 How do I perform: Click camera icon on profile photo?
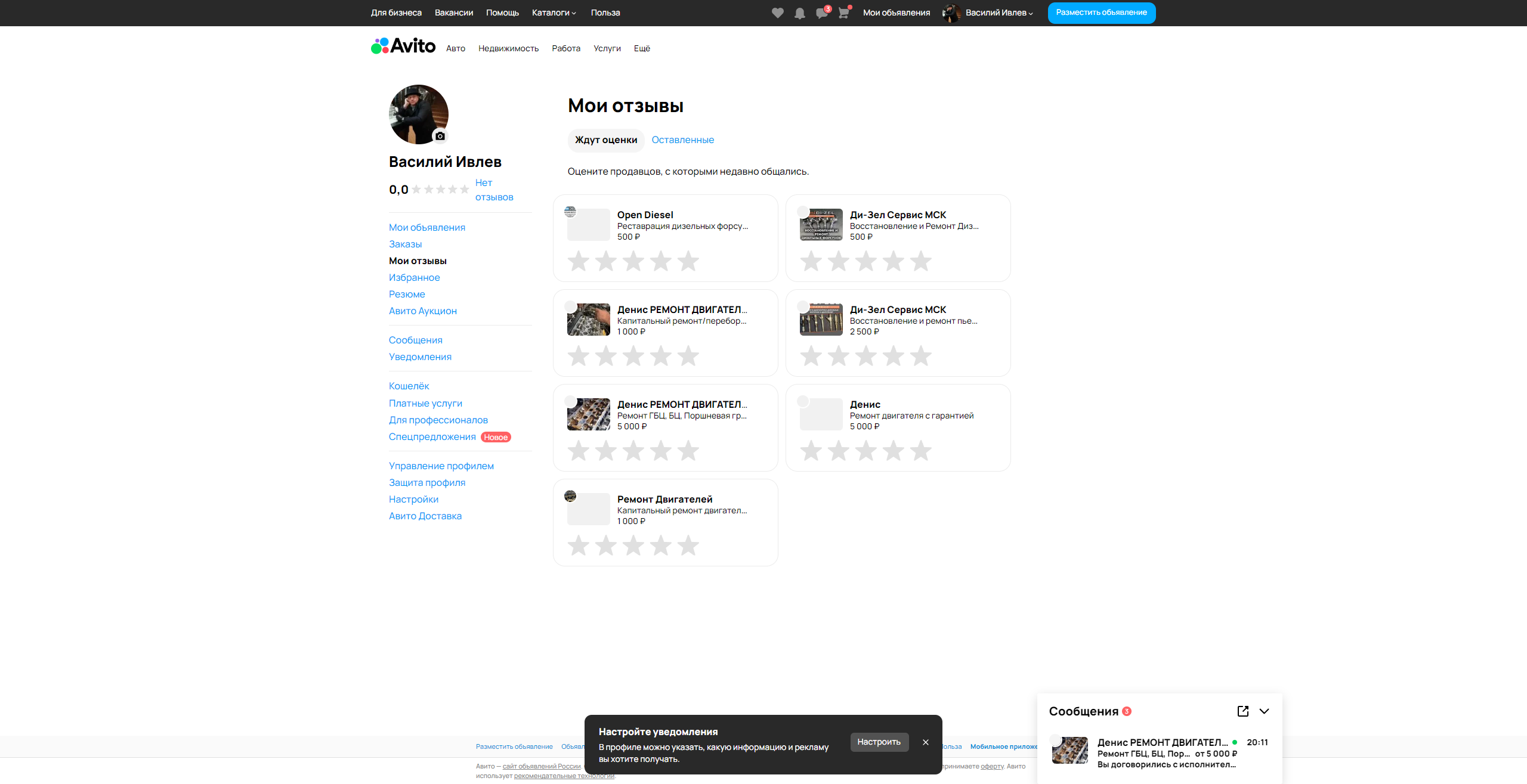tap(440, 136)
